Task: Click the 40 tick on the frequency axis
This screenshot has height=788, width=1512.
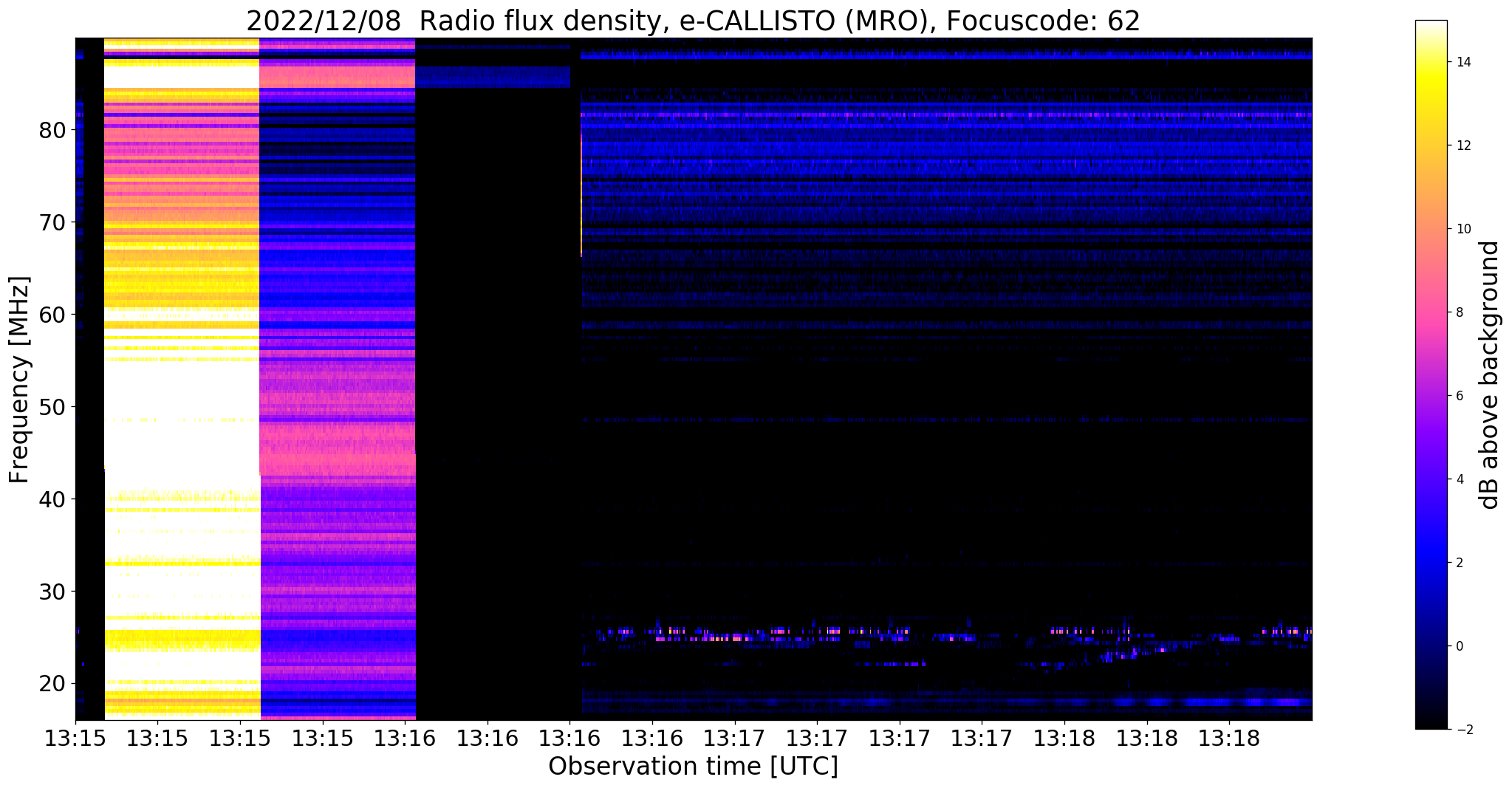Action: [x=53, y=499]
